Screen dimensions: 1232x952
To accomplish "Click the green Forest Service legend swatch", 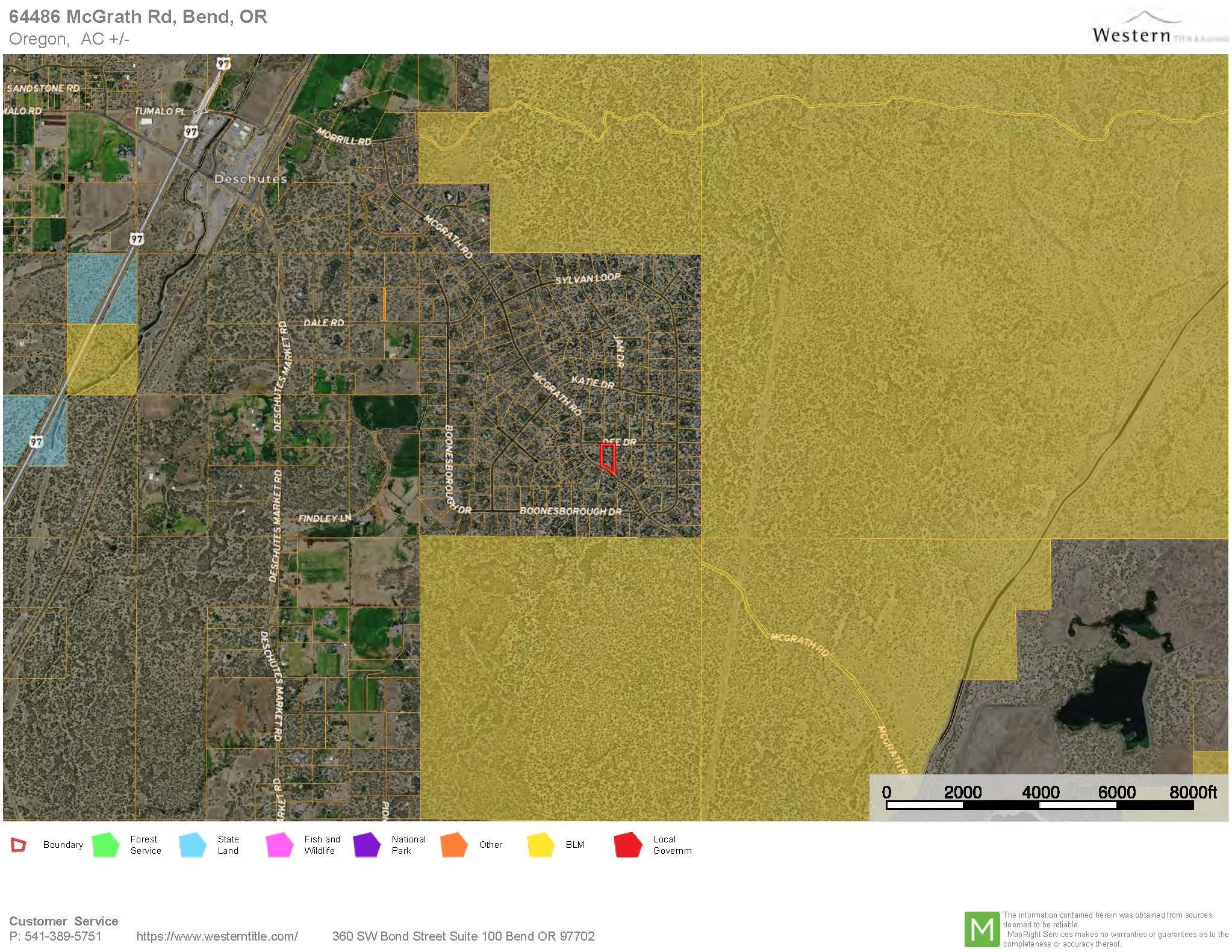I will point(106,845).
